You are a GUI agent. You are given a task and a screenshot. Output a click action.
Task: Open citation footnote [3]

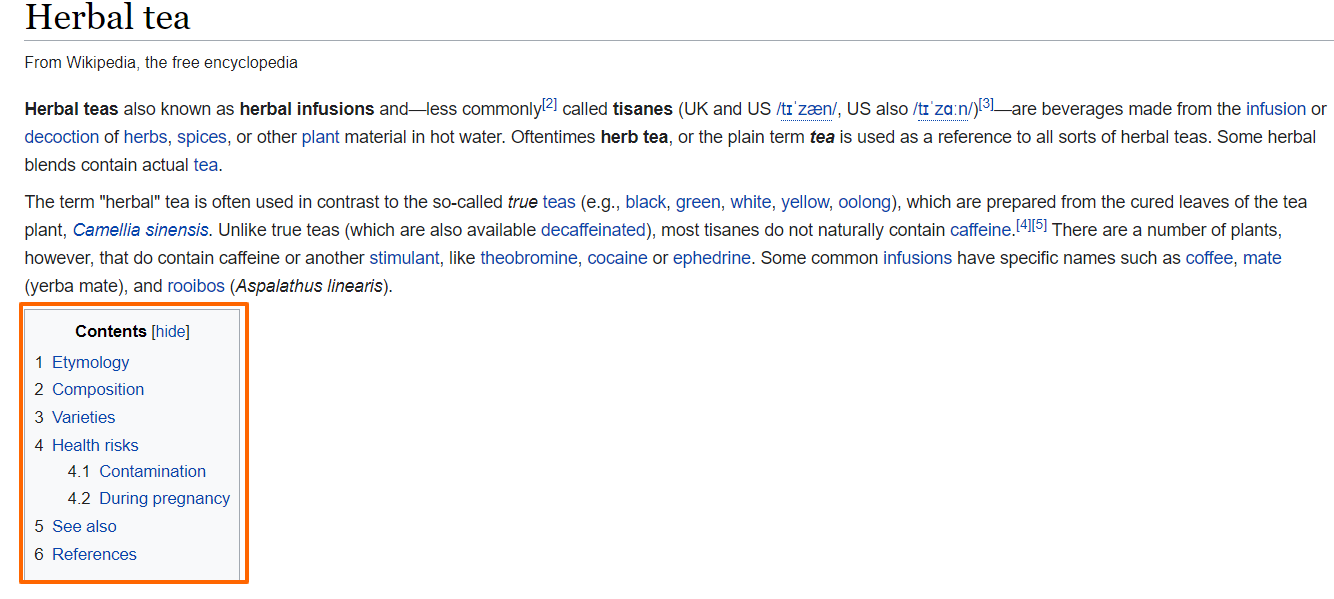(986, 104)
